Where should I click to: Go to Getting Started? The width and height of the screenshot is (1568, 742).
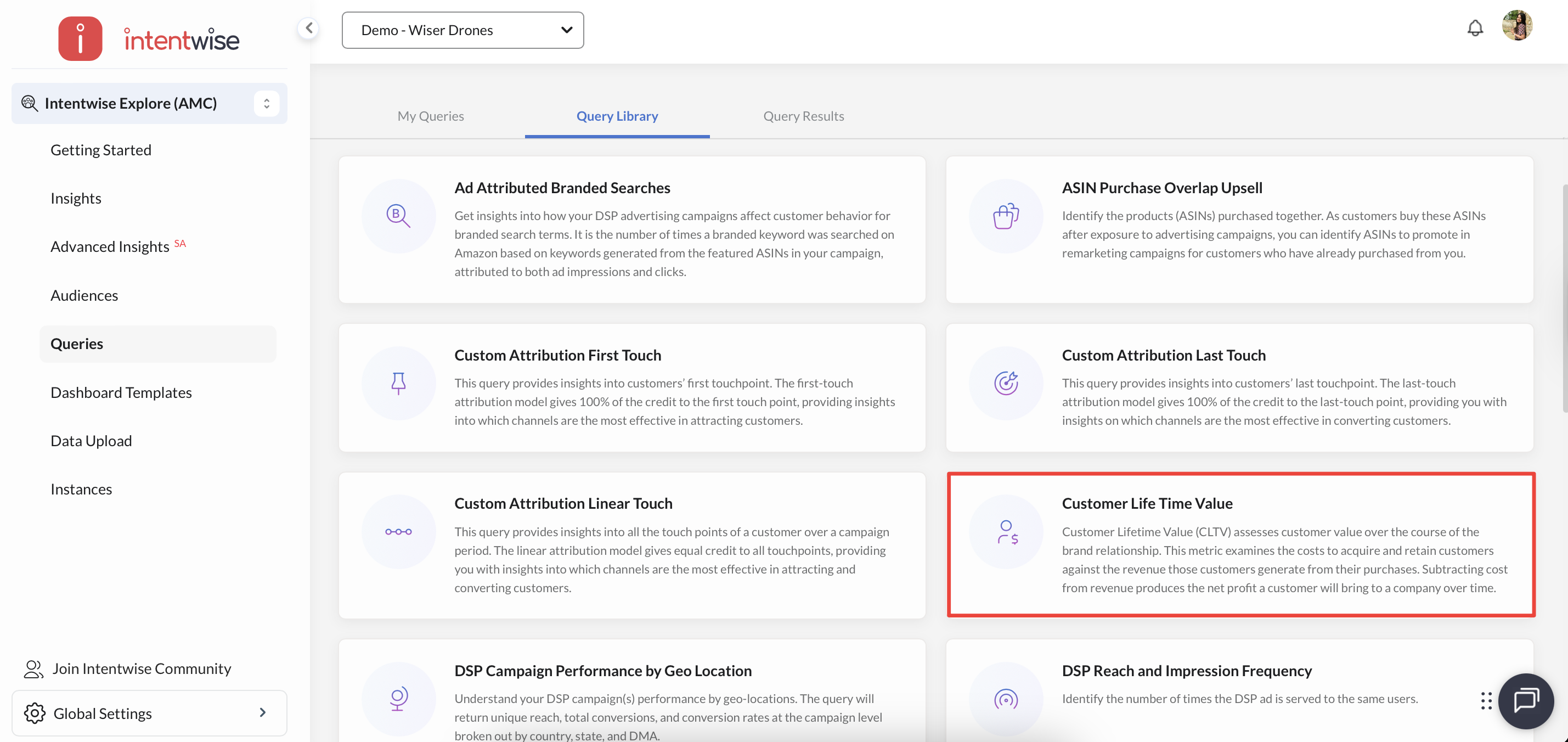(x=101, y=150)
